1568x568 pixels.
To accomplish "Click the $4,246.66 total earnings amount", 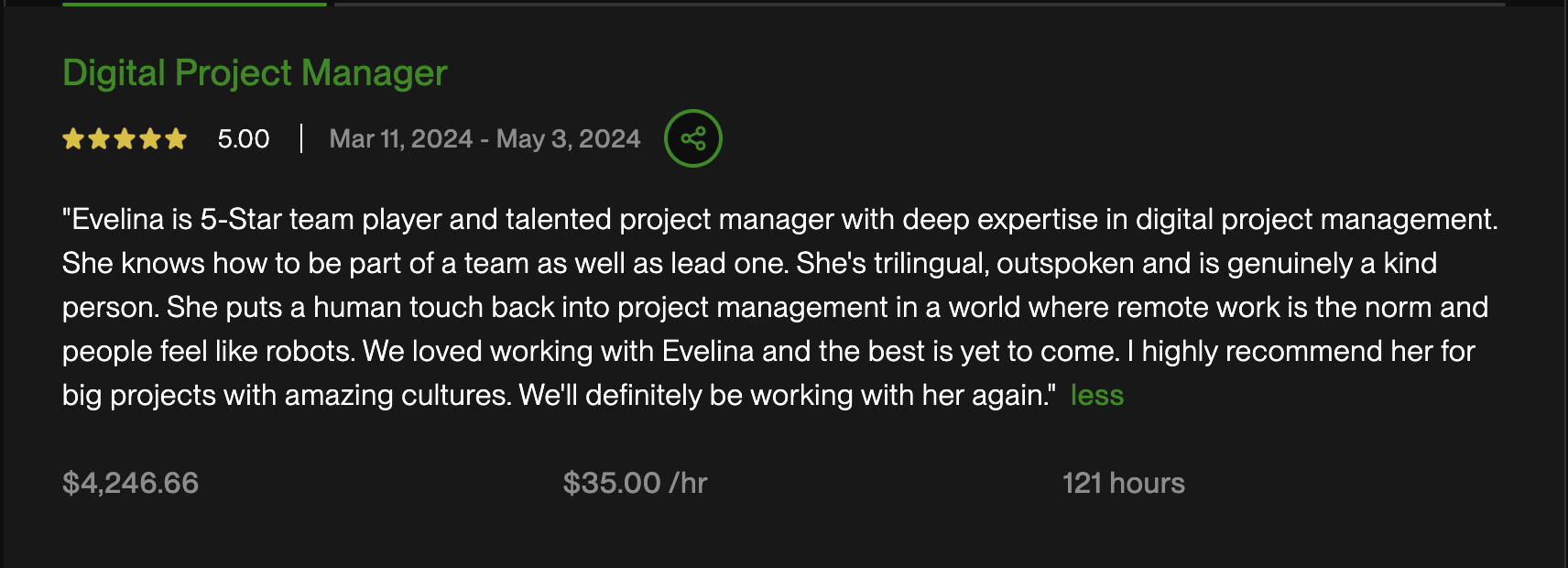I will (x=130, y=483).
